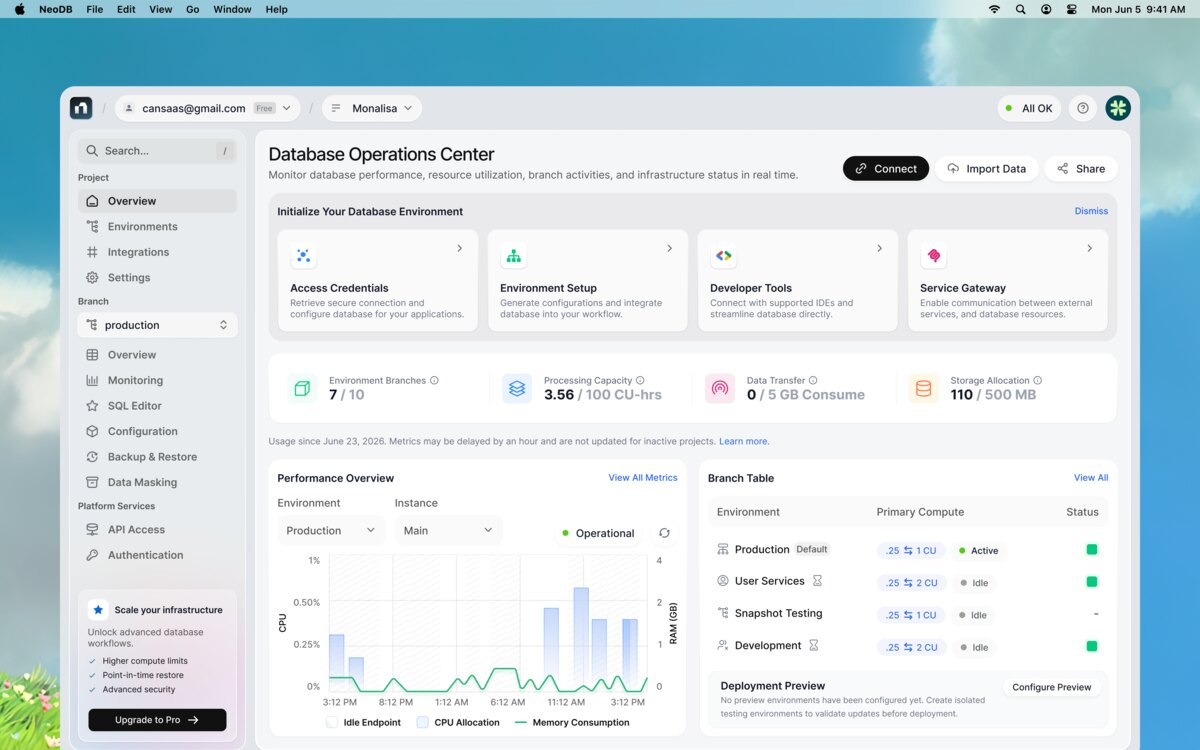Open the Window menu in menu bar
Image resolution: width=1200 pixels, height=750 pixels.
click(232, 9)
